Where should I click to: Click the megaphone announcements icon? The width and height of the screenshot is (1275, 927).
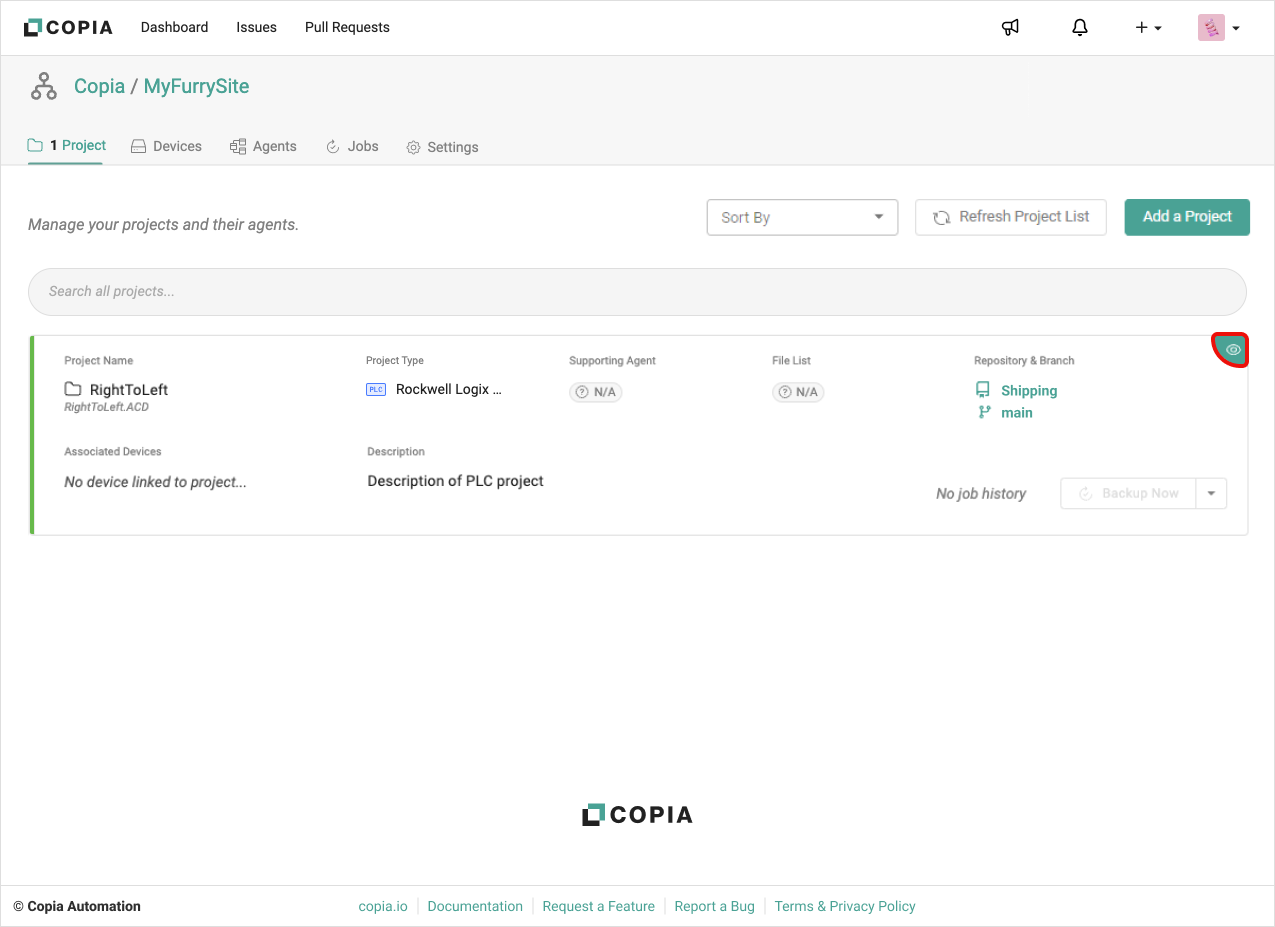pyautogui.click(x=1010, y=28)
